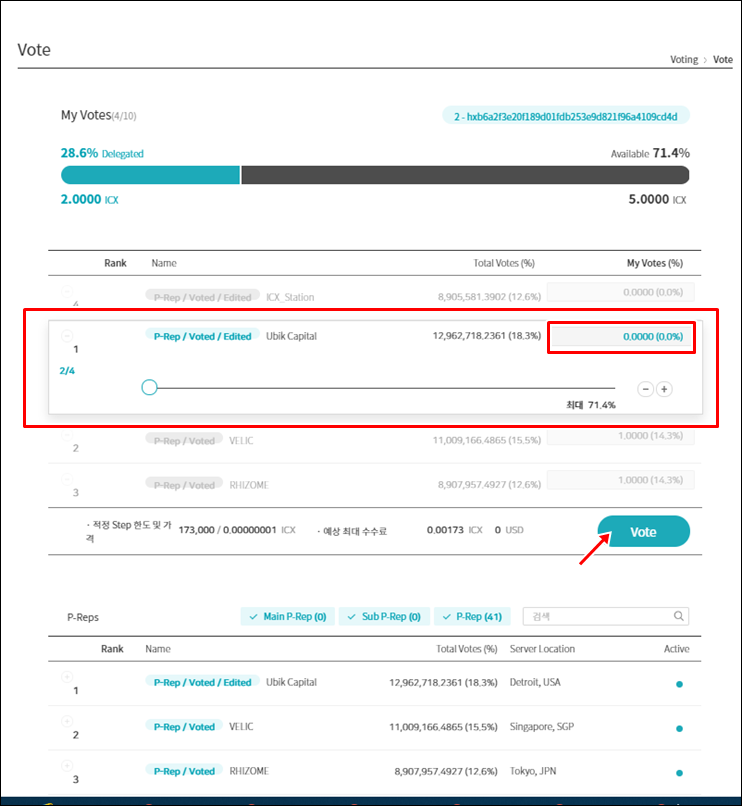Click the Available 71.4% label
The height and width of the screenshot is (806, 742).
(x=650, y=153)
